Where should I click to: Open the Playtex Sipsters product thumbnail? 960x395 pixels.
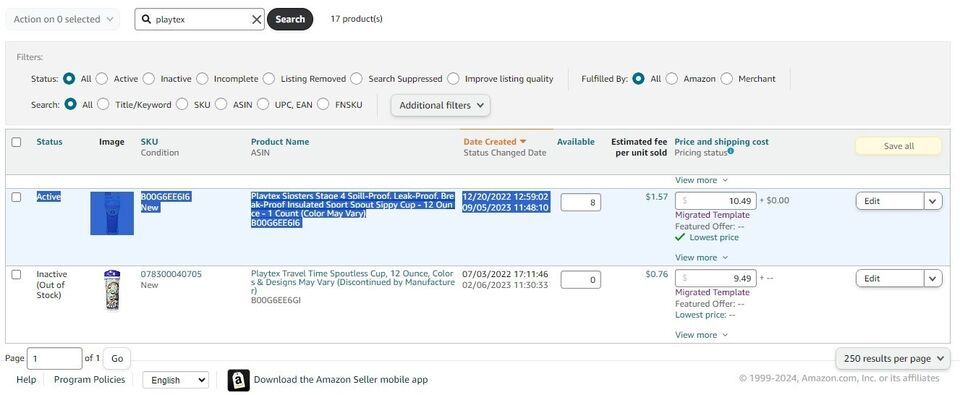click(x=112, y=213)
